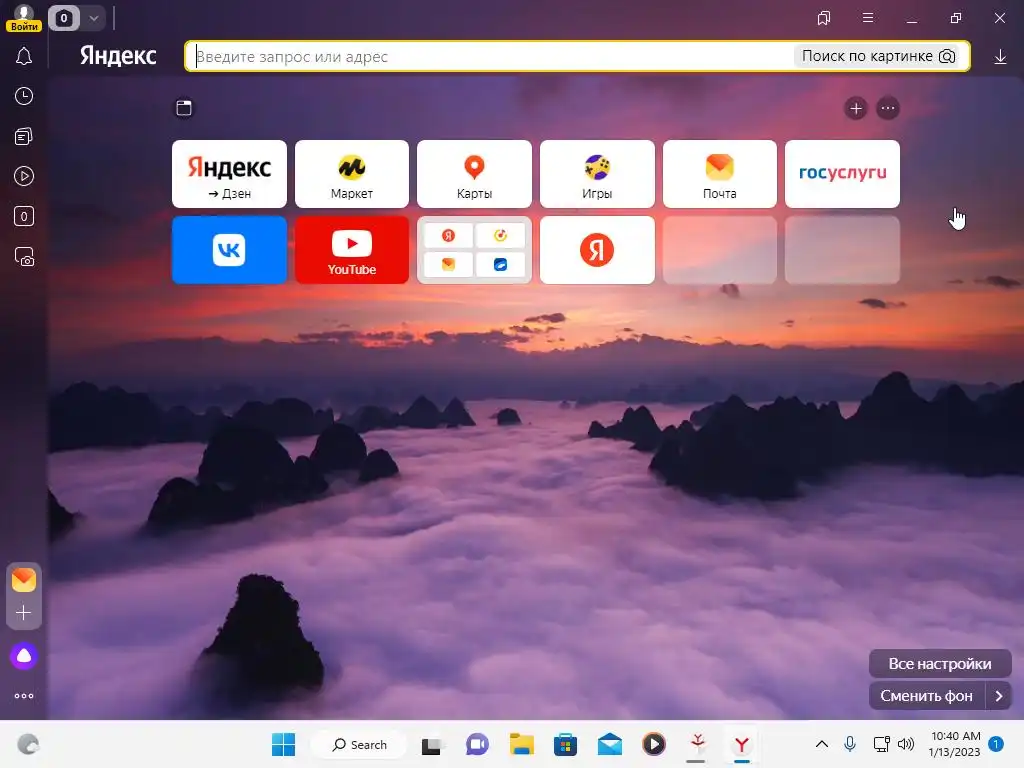Open the Windows Start menu
1024x768 pixels.
[283, 744]
